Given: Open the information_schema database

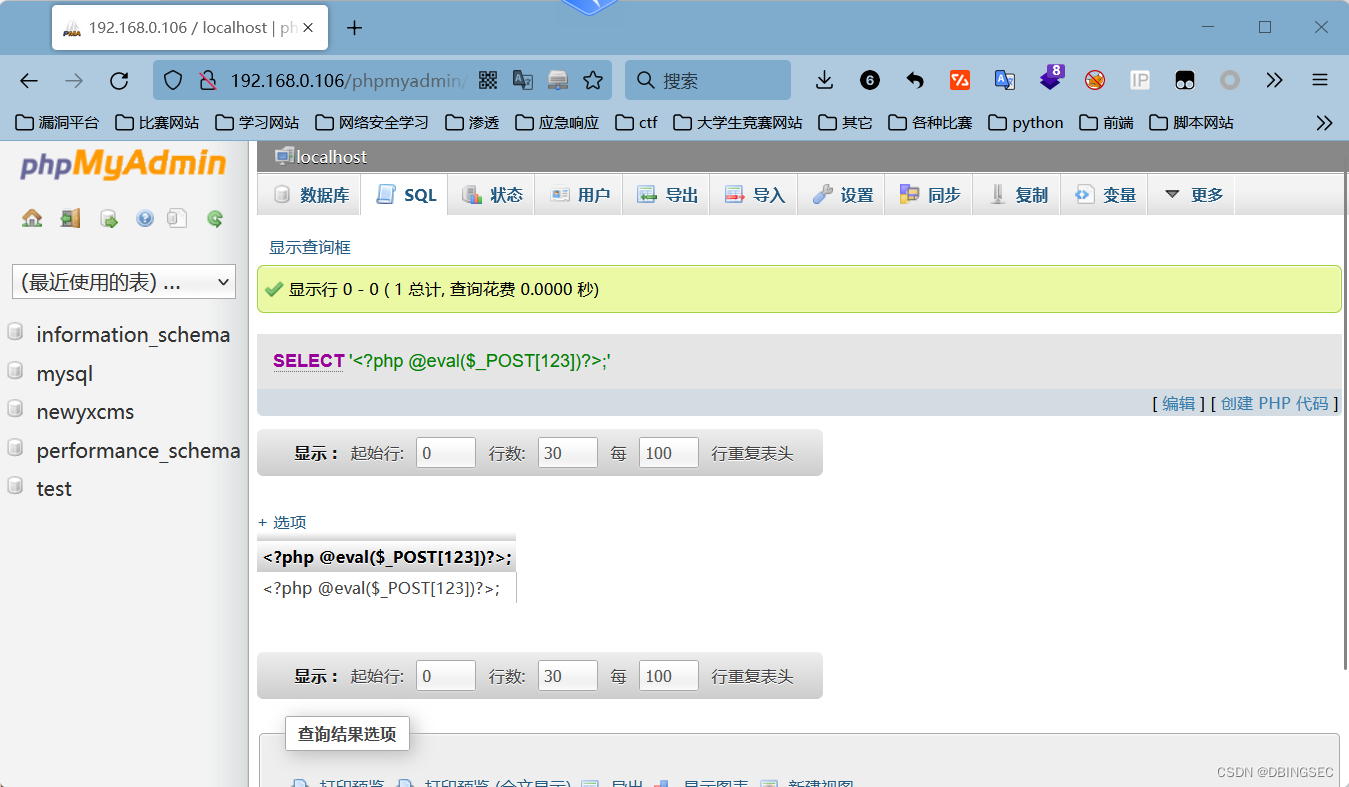Looking at the screenshot, I should 133,335.
